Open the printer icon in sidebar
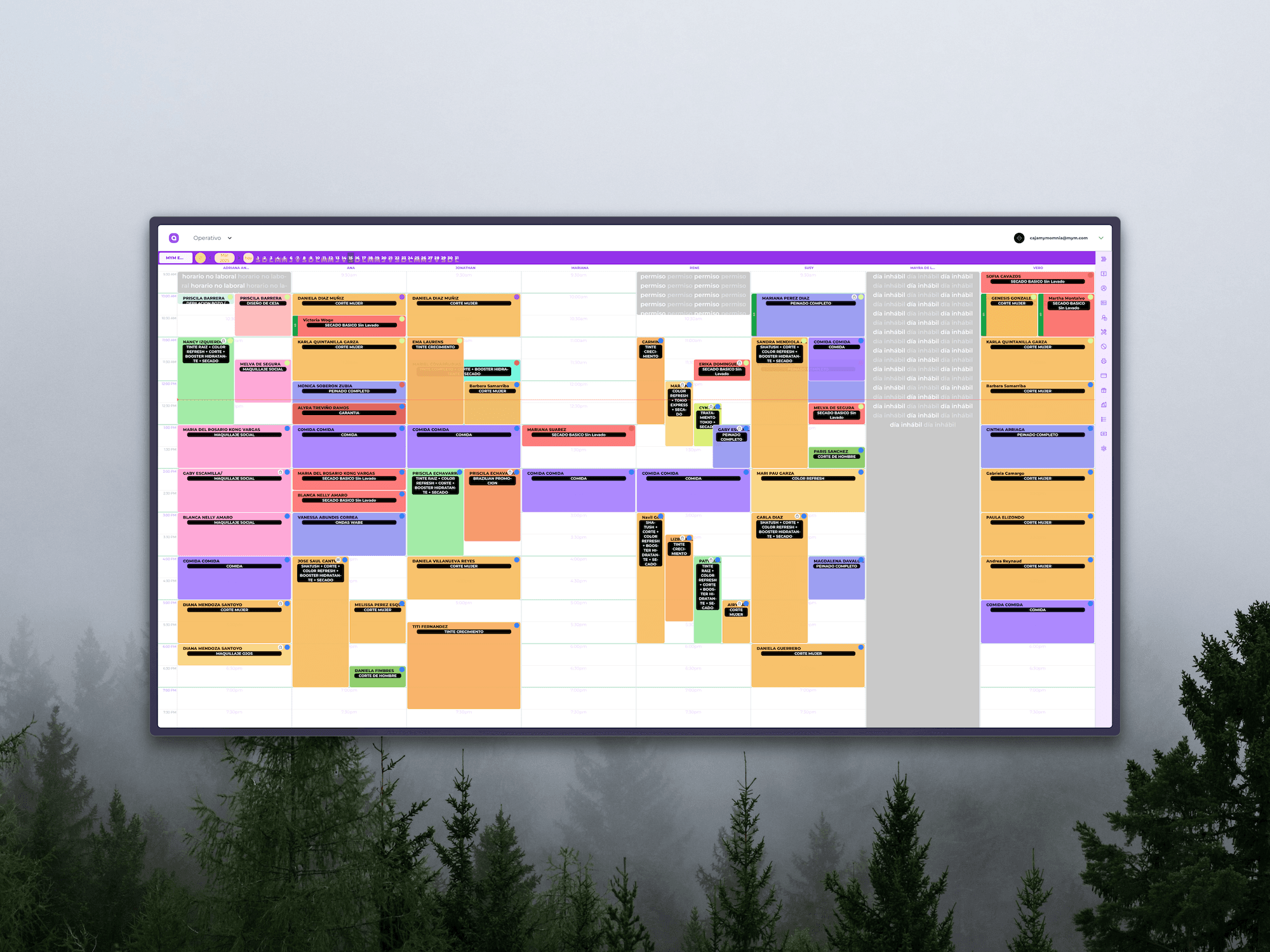Image resolution: width=1270 pixels, height=952 pixels. 1104,361
